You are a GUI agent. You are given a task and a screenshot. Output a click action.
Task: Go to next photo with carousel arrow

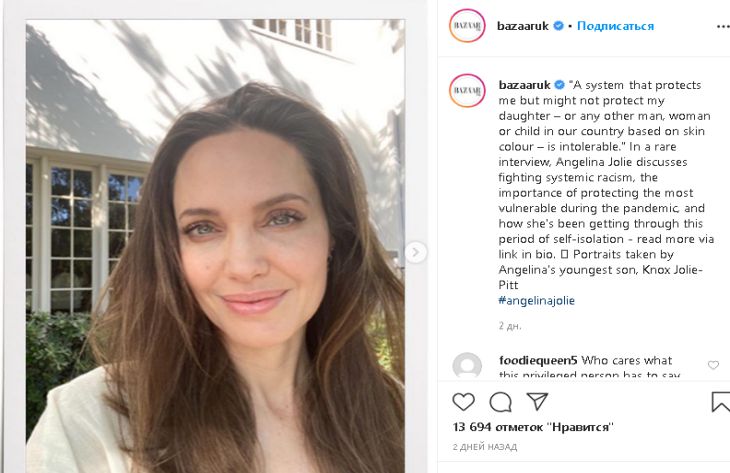pyautogui.click(x=416, y=252)
